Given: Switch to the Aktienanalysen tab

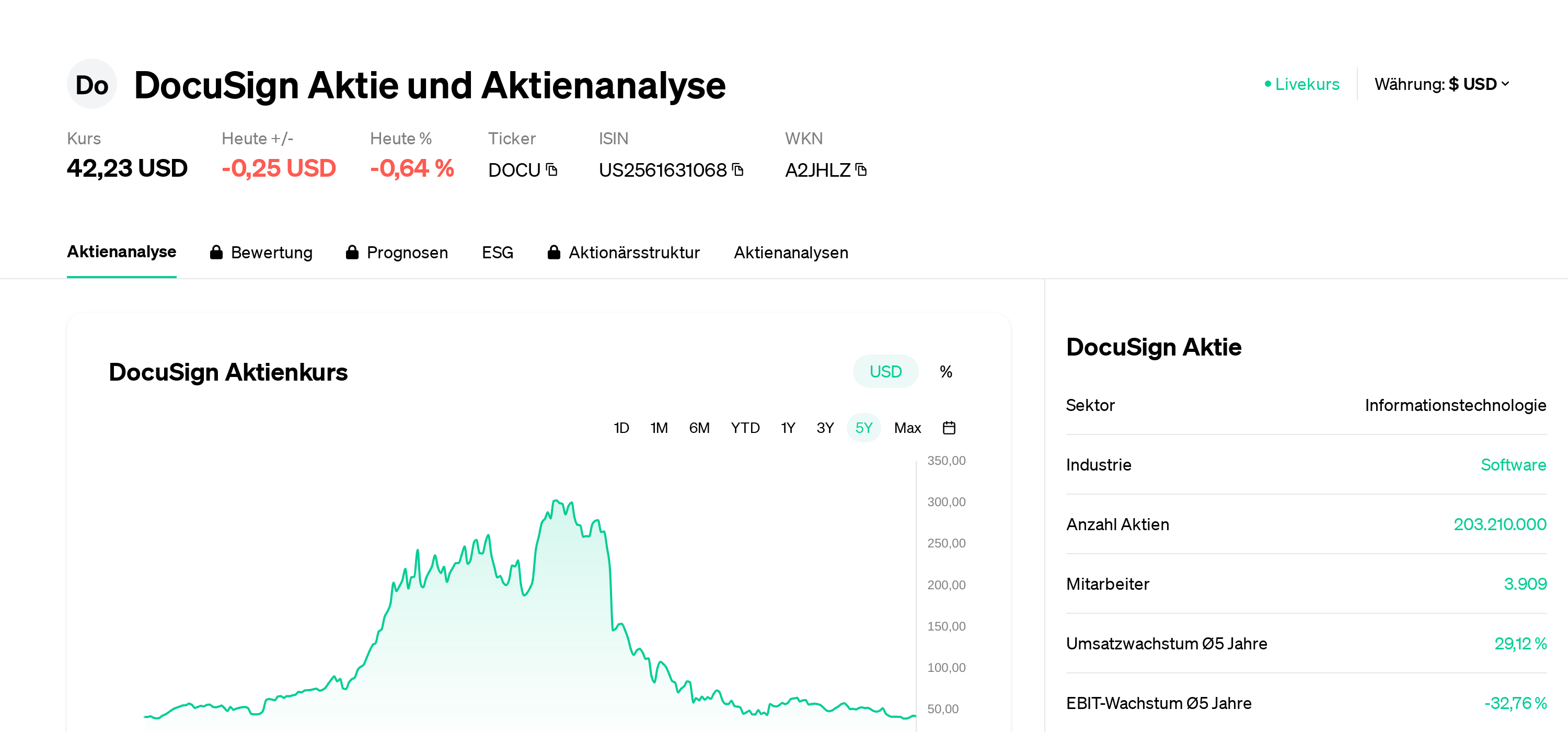Looking at the screenshot, I should [790, 252].
